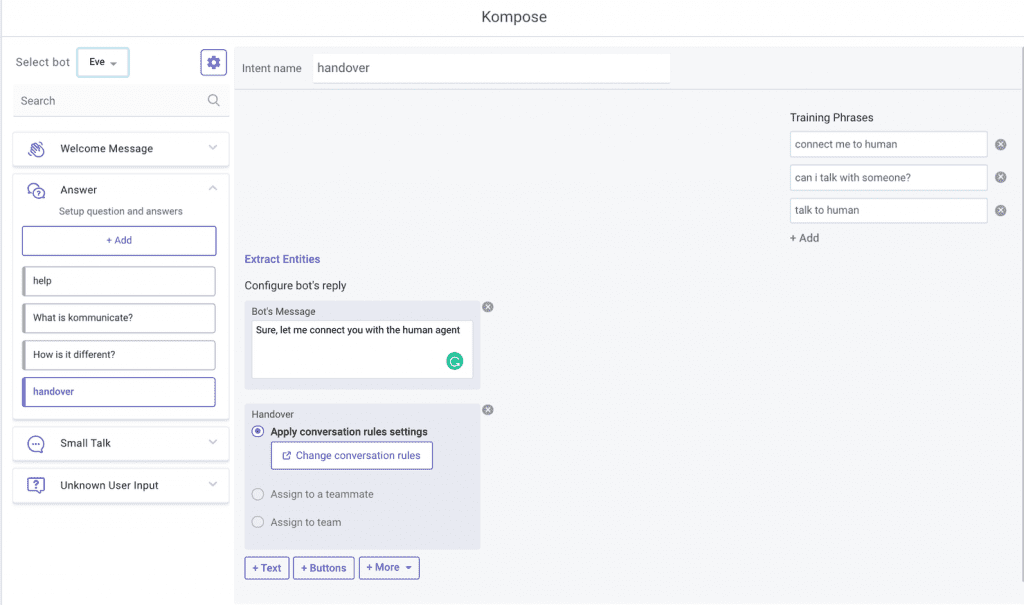Add a + Buttons reply block

[323, 568]
